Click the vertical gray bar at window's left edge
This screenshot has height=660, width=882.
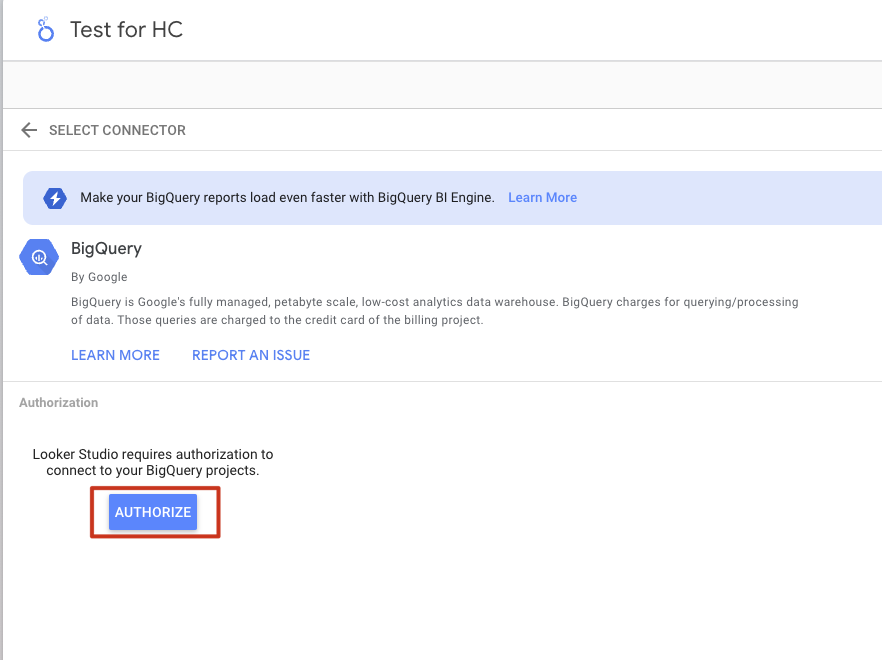pyautogui.click(x=2, y=330)
